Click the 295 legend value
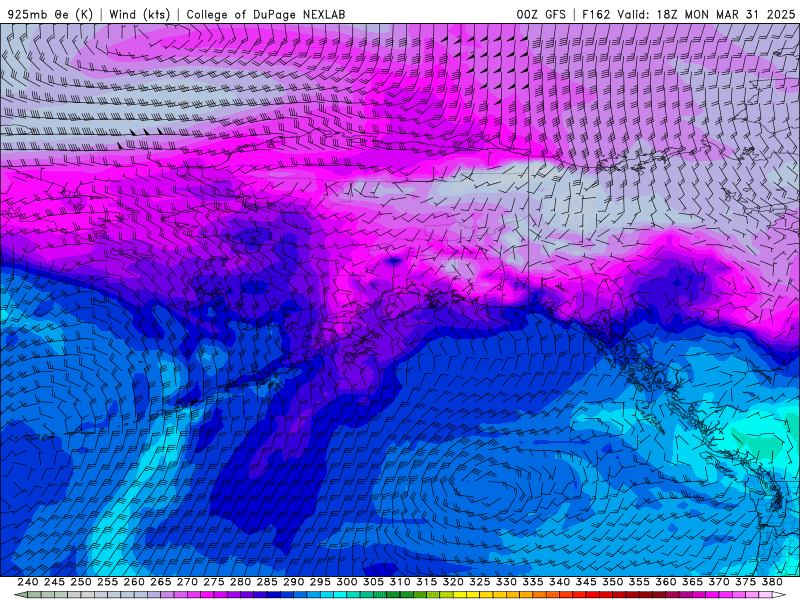 320,582
